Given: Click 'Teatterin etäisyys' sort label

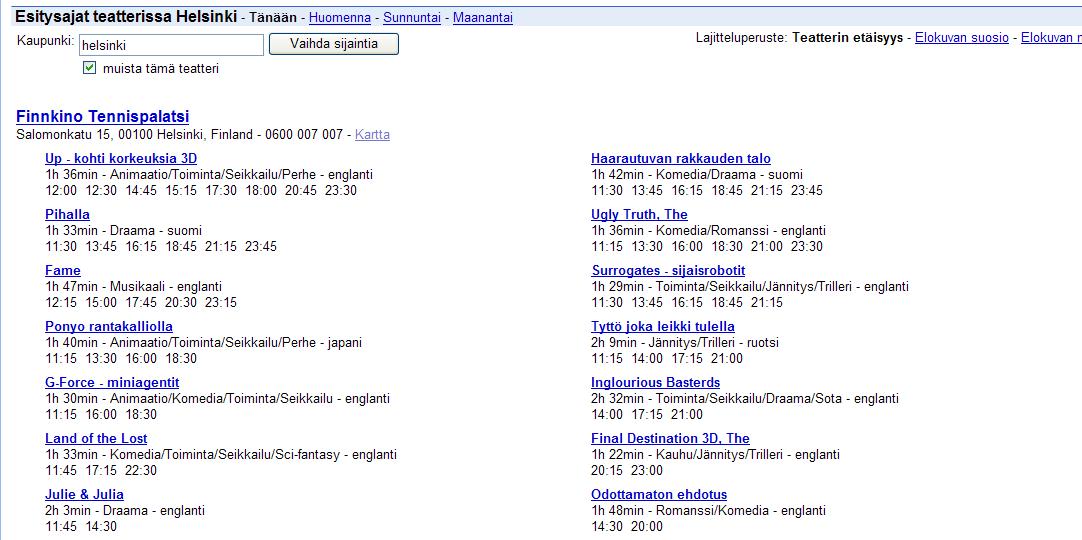Looking at the screenshot, I should pos(847,38).
